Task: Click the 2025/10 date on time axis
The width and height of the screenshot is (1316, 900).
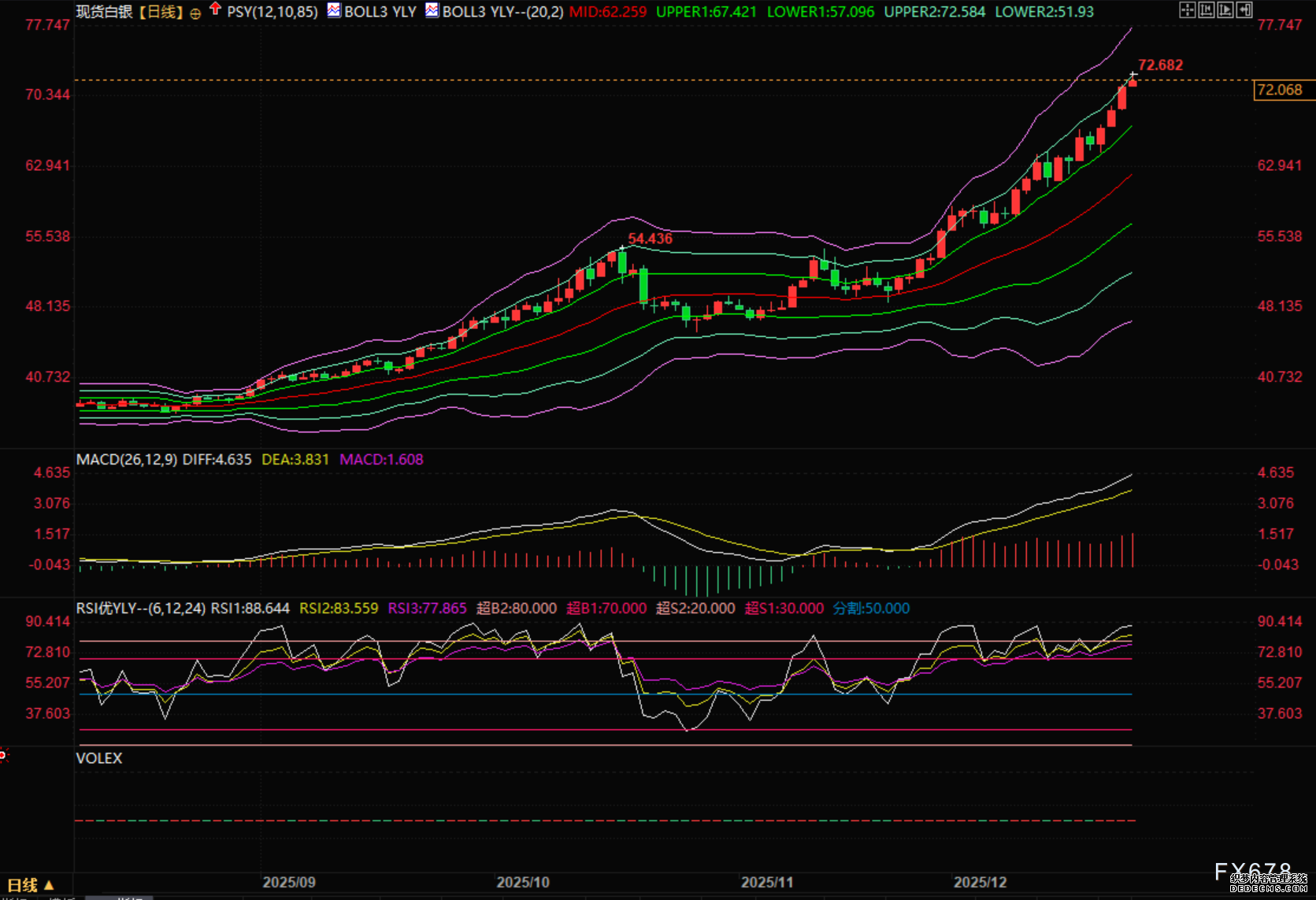Action: pos(523,882)
